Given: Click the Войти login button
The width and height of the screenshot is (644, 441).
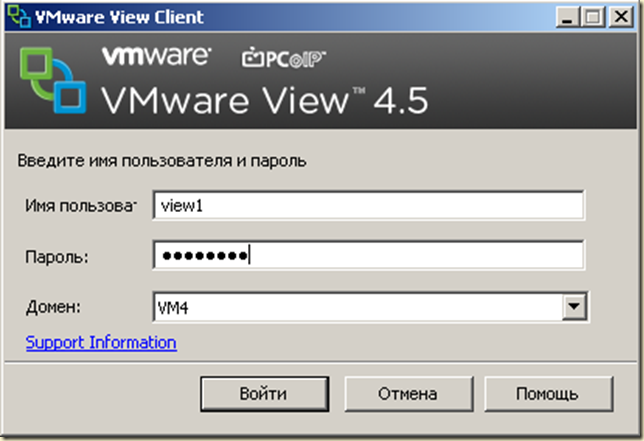Looking at the screenshot, I should [264, 394].
